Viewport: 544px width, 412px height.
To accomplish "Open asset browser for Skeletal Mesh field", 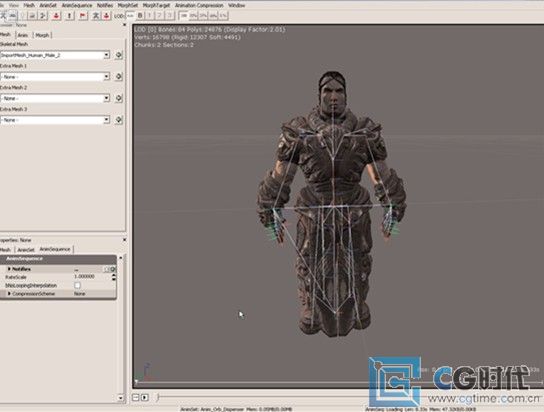I will pos(119,55).
